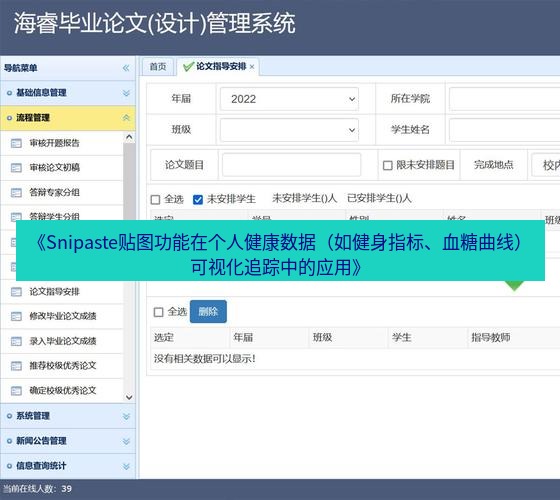Click 已安排学生()人 count text
Screen dimensions: 560x500
[379, 199]
